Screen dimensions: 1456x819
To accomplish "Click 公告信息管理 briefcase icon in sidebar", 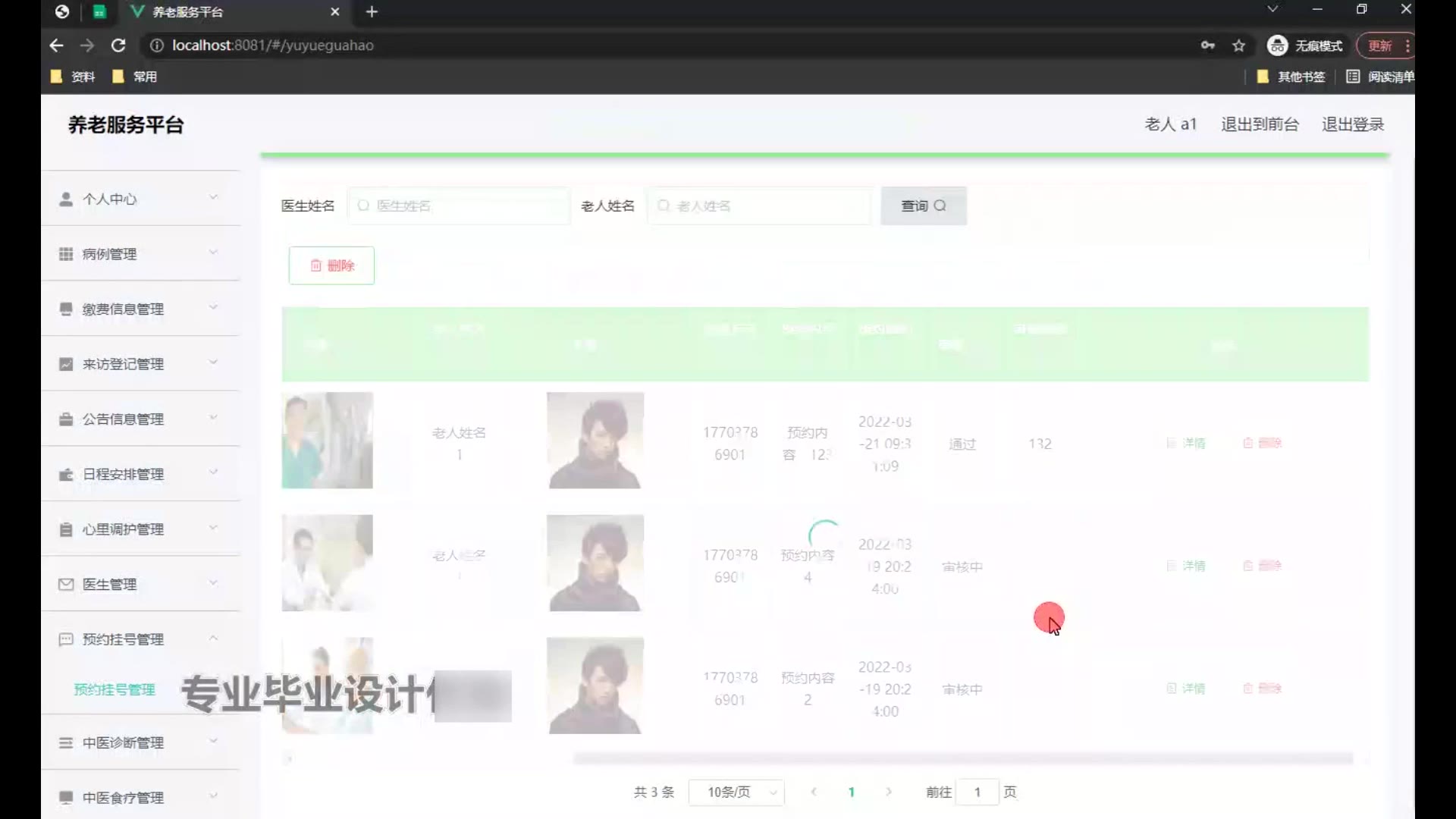I will point(66,419).
